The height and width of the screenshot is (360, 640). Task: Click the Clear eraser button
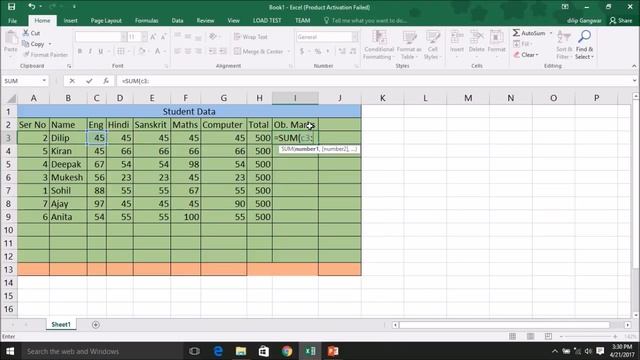[526, 54]
